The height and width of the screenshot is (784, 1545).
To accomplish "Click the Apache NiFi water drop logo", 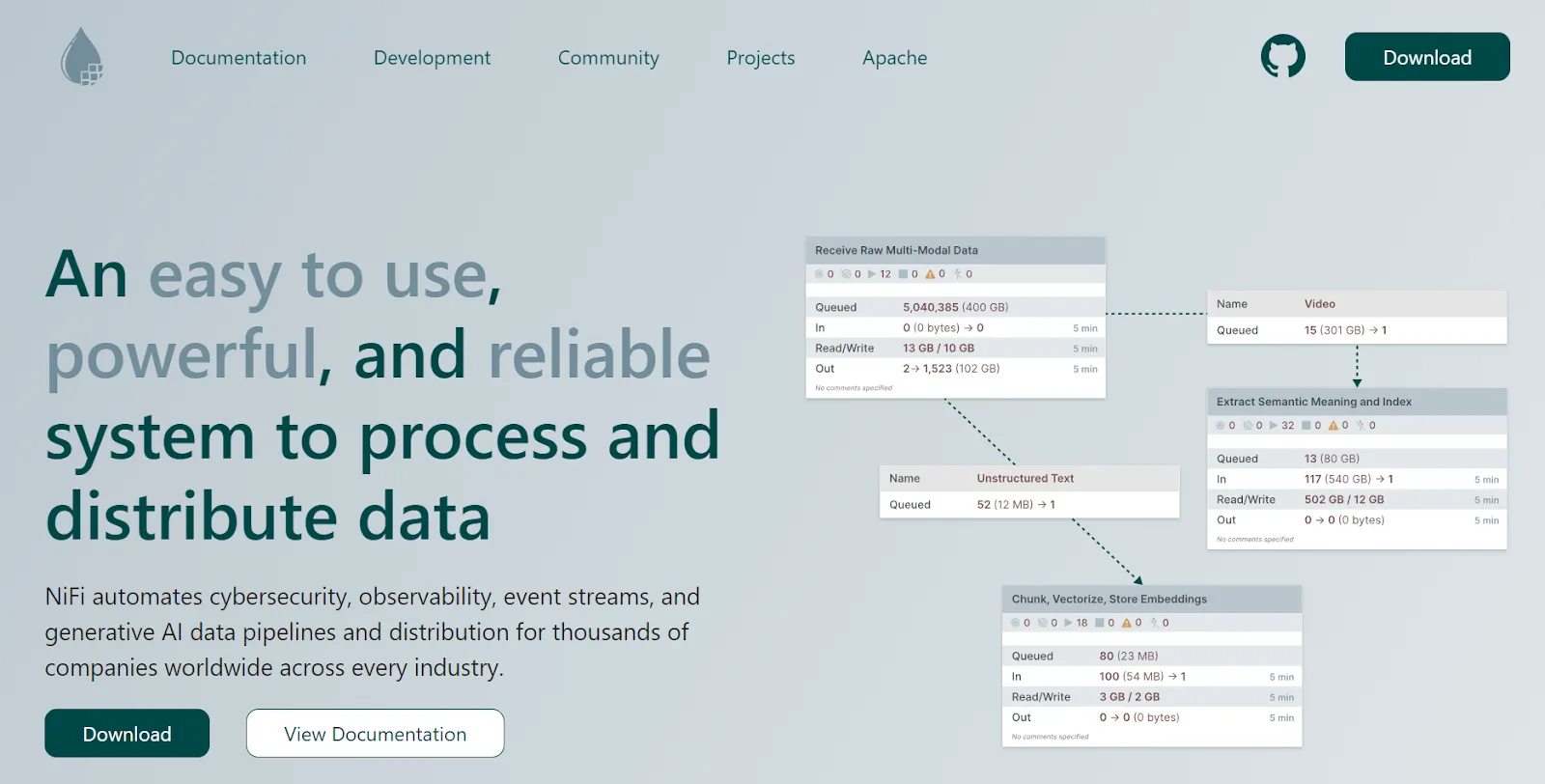I will [x=82, y=57].
